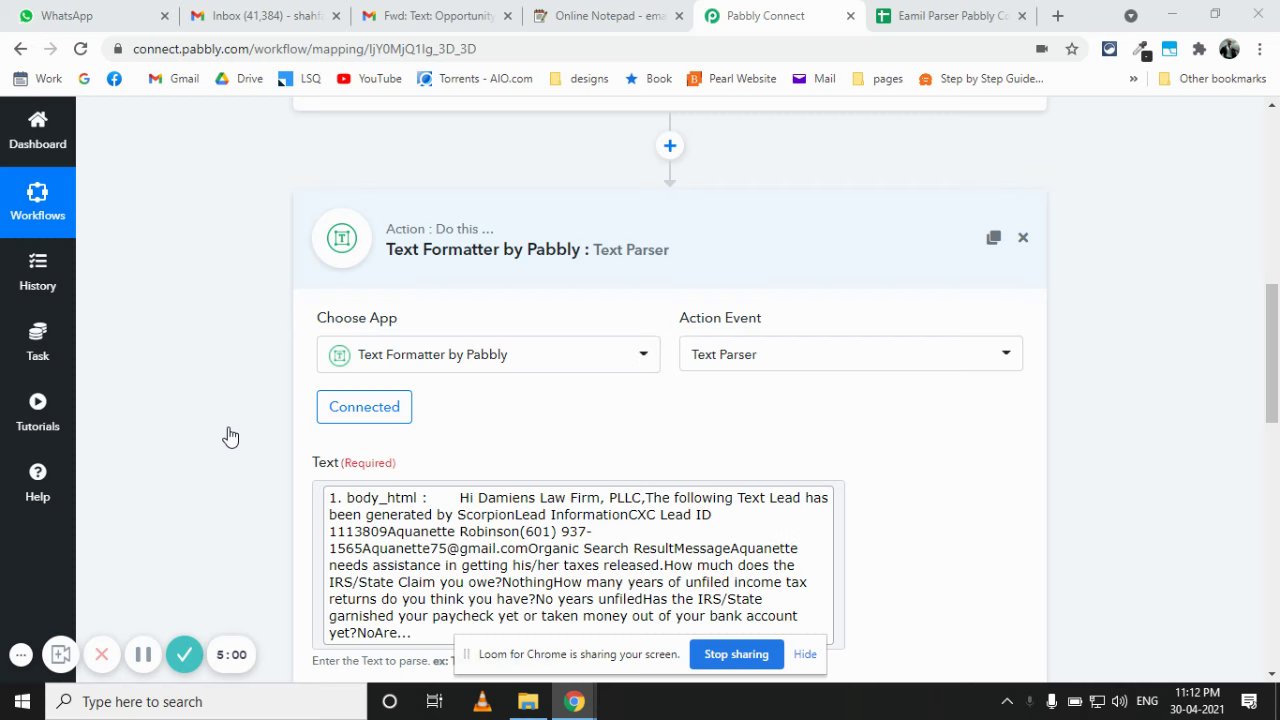Bookmark this page with star icon
This screenshot has width=1280, height=720.
(x=1072, y=49)
